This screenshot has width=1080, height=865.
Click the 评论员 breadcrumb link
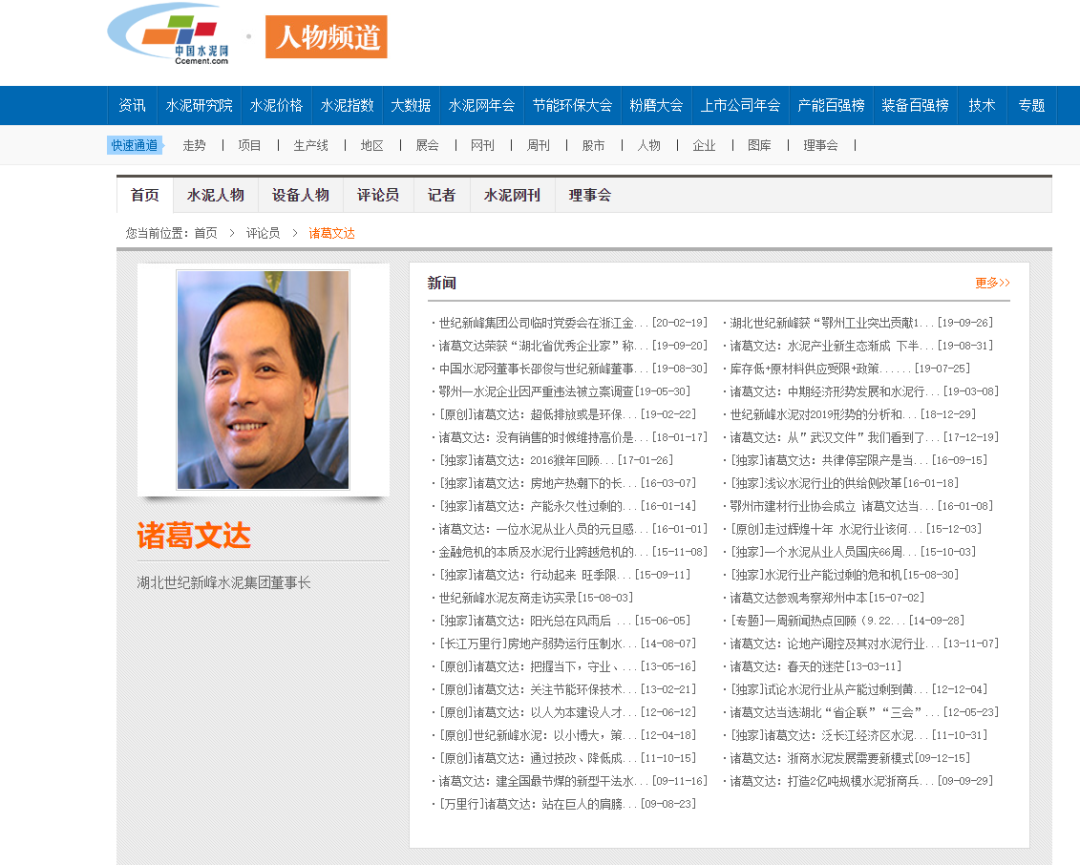(263, 233)
